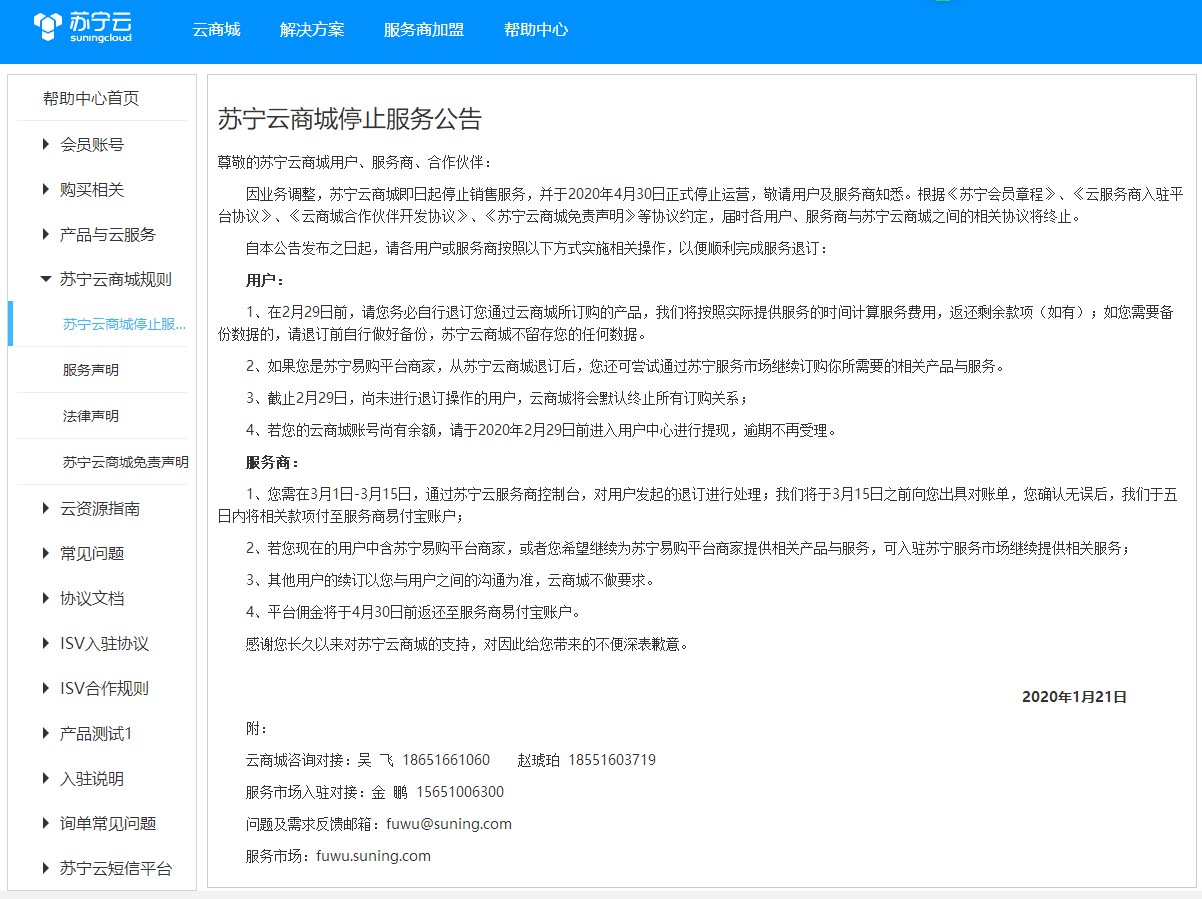1202x899 pixels.
Task: Click phone number 18551603719
Action: pyautogui.click(x=612, y=760)
